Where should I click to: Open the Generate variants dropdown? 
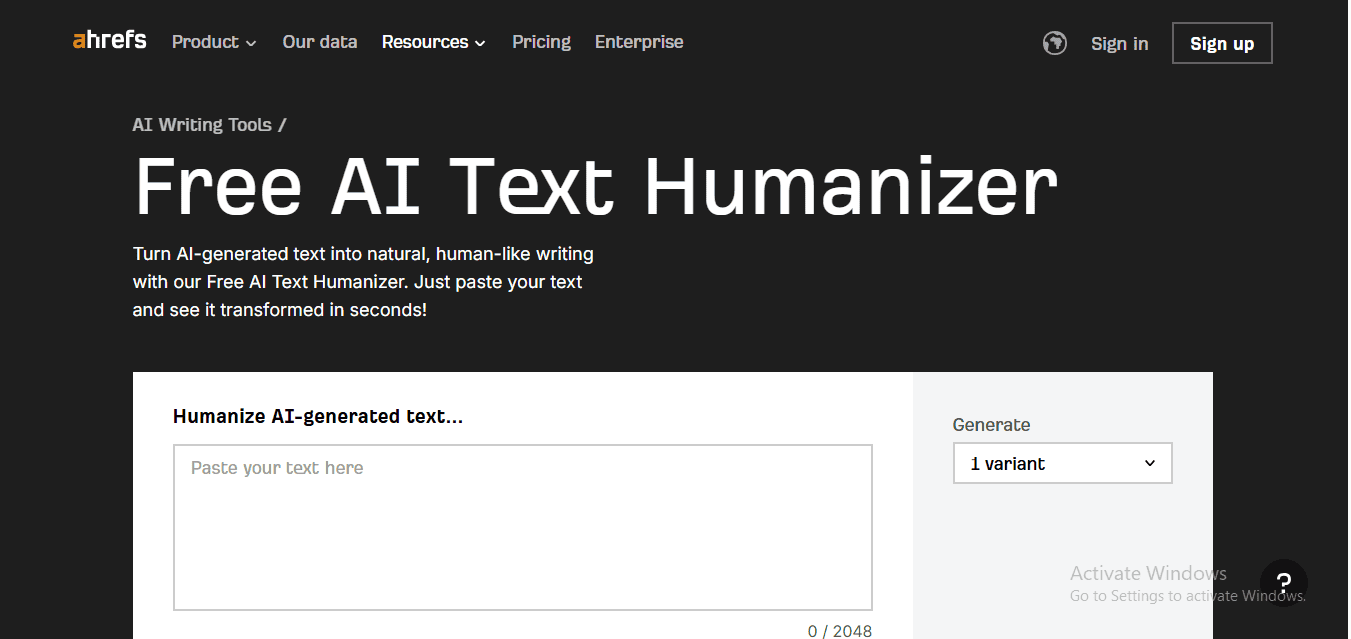(x=1062, y=463)
